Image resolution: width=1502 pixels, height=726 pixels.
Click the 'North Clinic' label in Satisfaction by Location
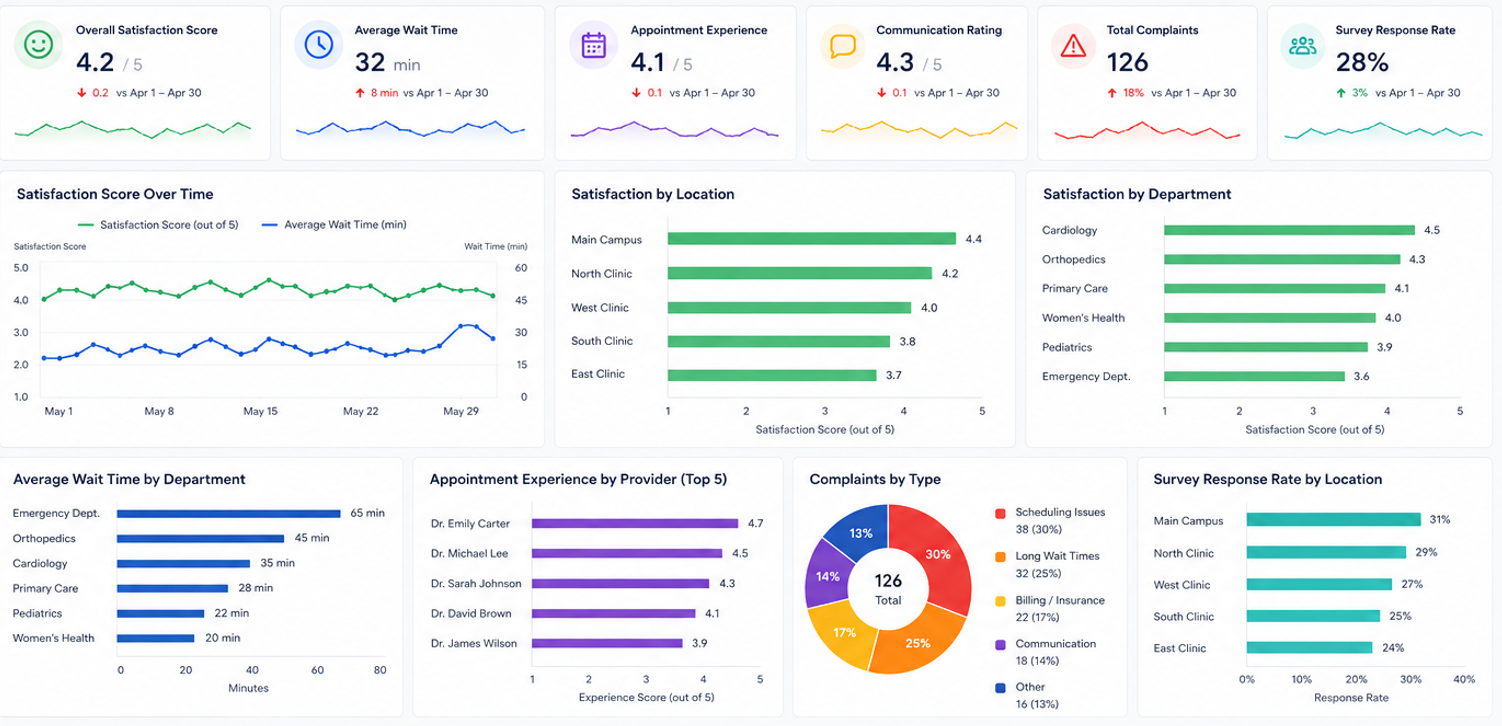click(601, 274)
